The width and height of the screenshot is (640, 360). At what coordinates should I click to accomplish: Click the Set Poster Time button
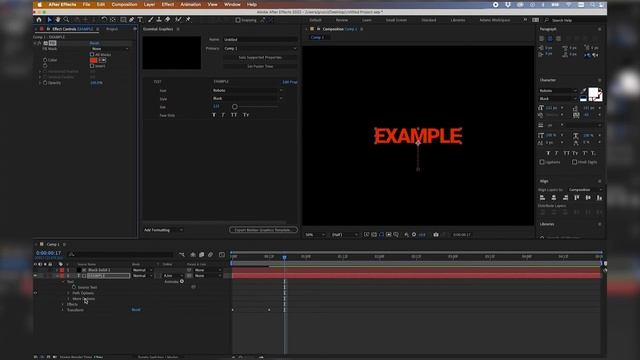[260, 66]
